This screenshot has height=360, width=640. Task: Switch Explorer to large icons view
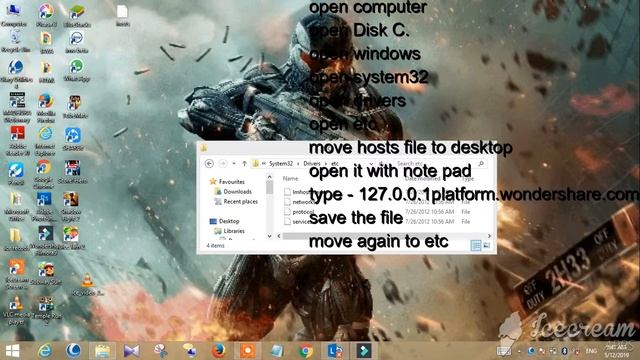point(486,245)
